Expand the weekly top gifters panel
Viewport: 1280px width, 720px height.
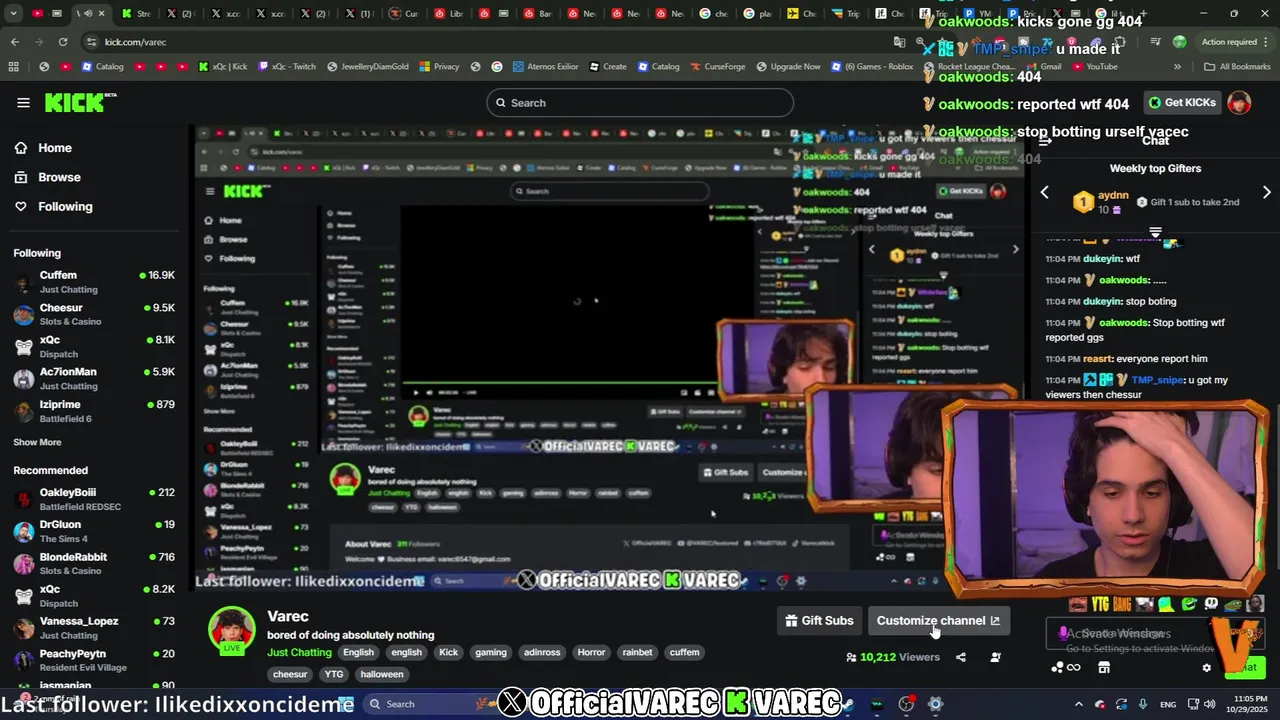[1155, 232]
